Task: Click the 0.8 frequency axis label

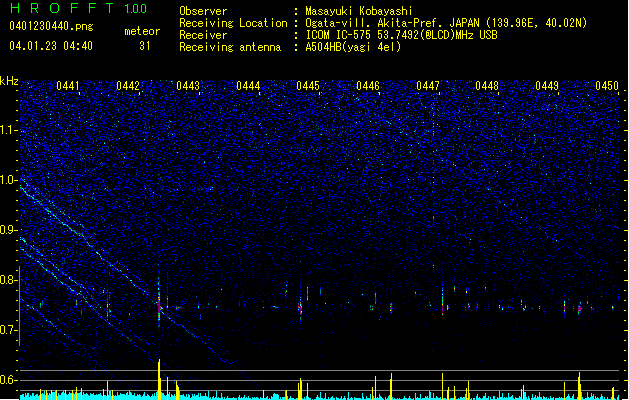Action: tap(8, 280)
